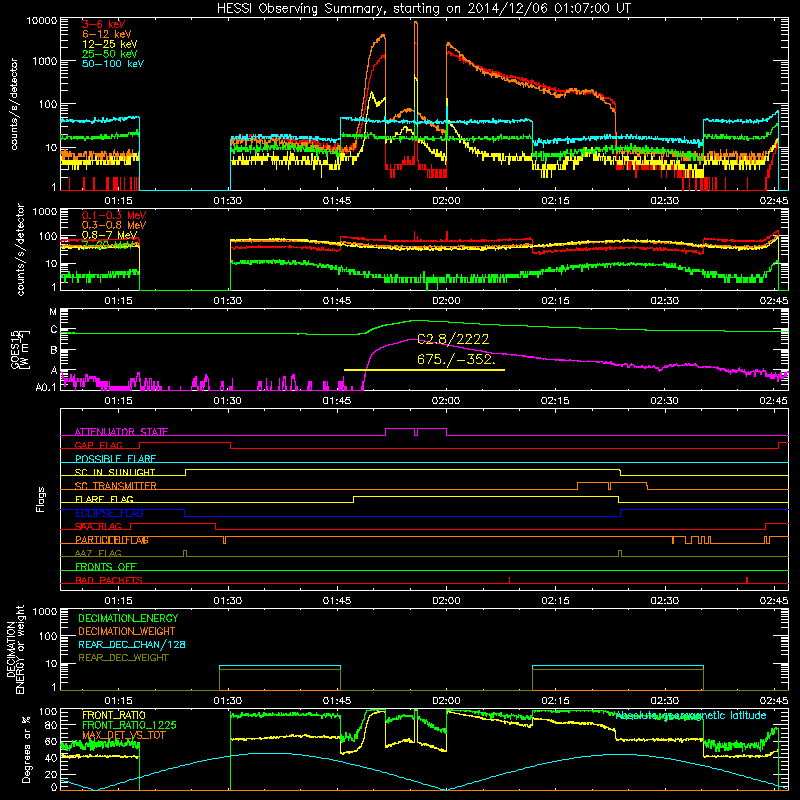Viewport: 800px width, 800px height.
Task: Select the SC_IN_SUNLIGHT flag label
Action: [115, 472]
